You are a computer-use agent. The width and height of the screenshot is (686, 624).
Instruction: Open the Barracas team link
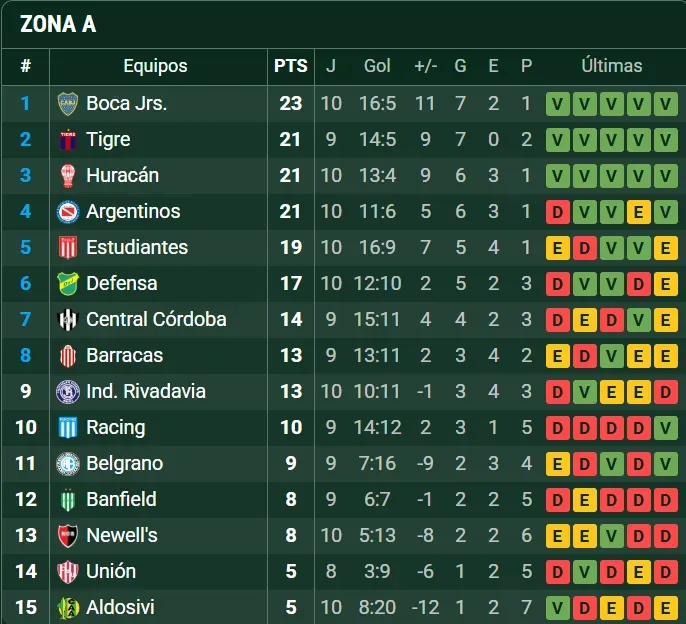coord(124,355)
